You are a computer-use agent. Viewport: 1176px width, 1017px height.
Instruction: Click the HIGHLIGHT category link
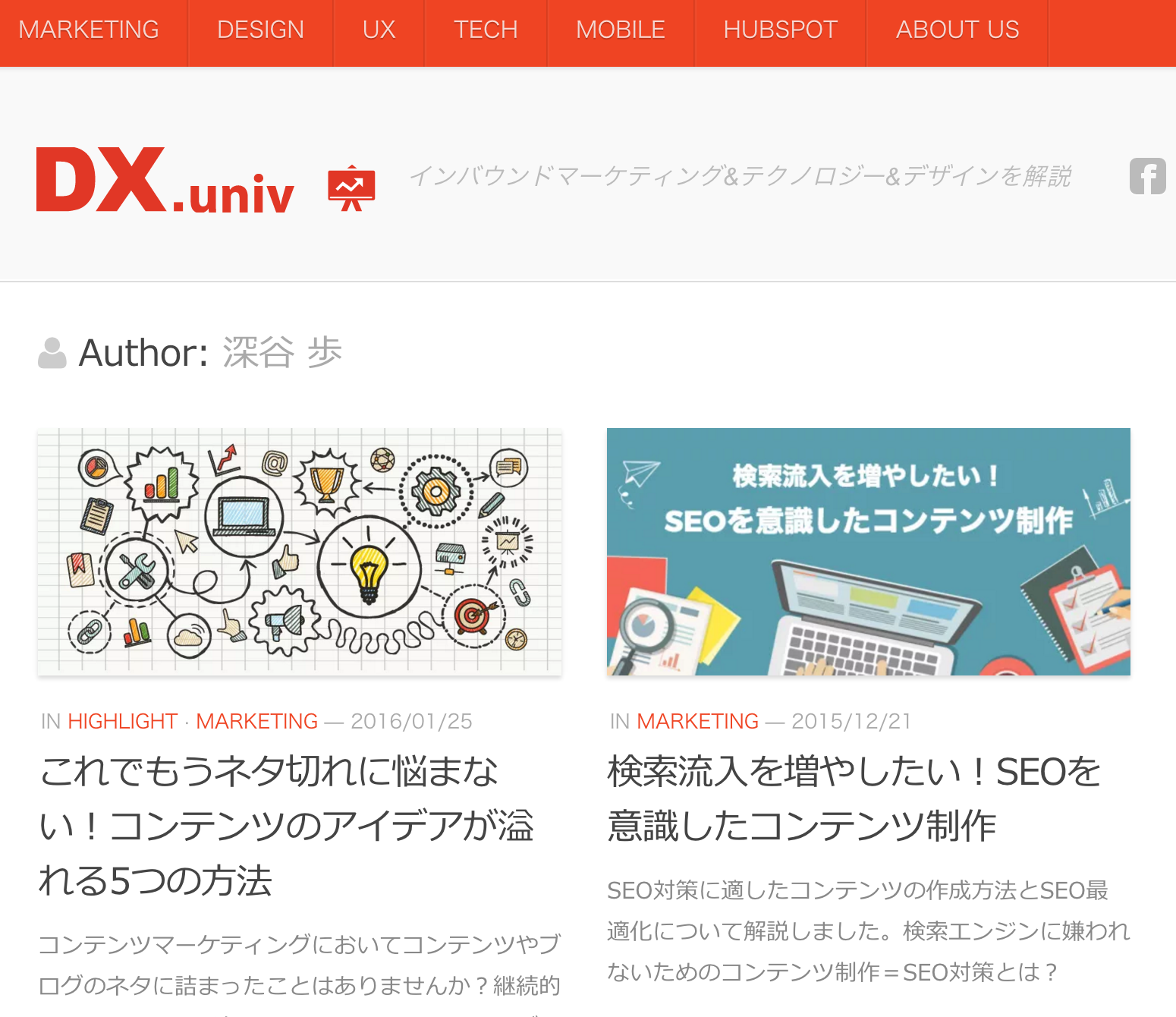pyautogui.click(x=122, y=721)
